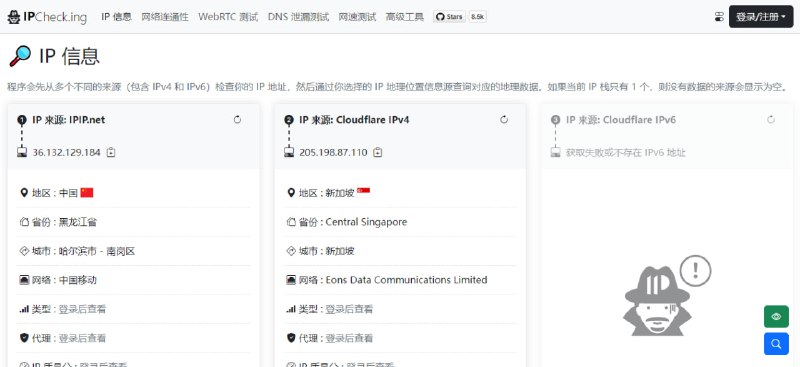Click the 8.5k star count badge
The image size is (800, 367).
(478, 17)
